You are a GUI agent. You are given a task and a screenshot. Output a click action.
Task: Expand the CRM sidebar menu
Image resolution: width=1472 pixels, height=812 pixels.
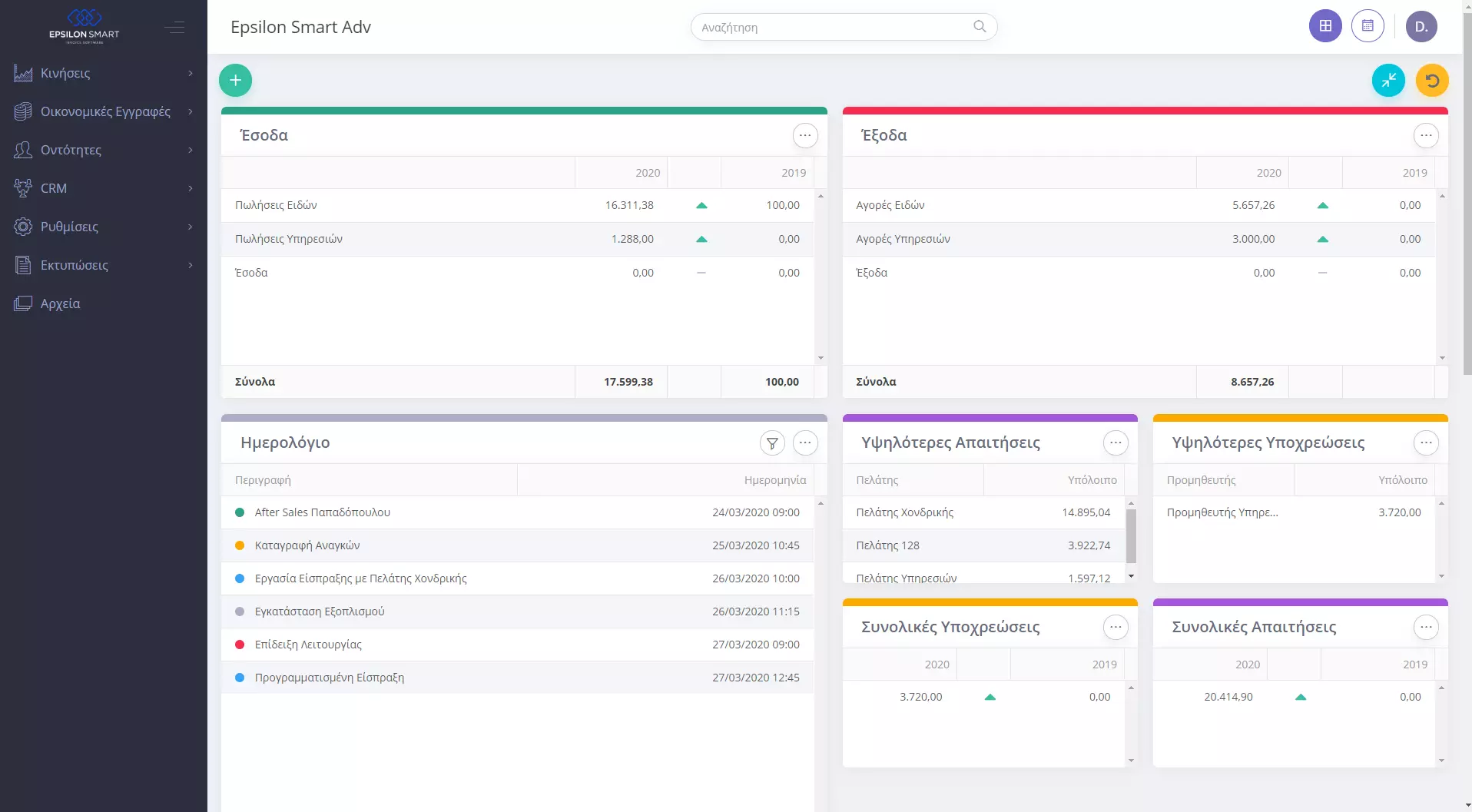[103, 188]
